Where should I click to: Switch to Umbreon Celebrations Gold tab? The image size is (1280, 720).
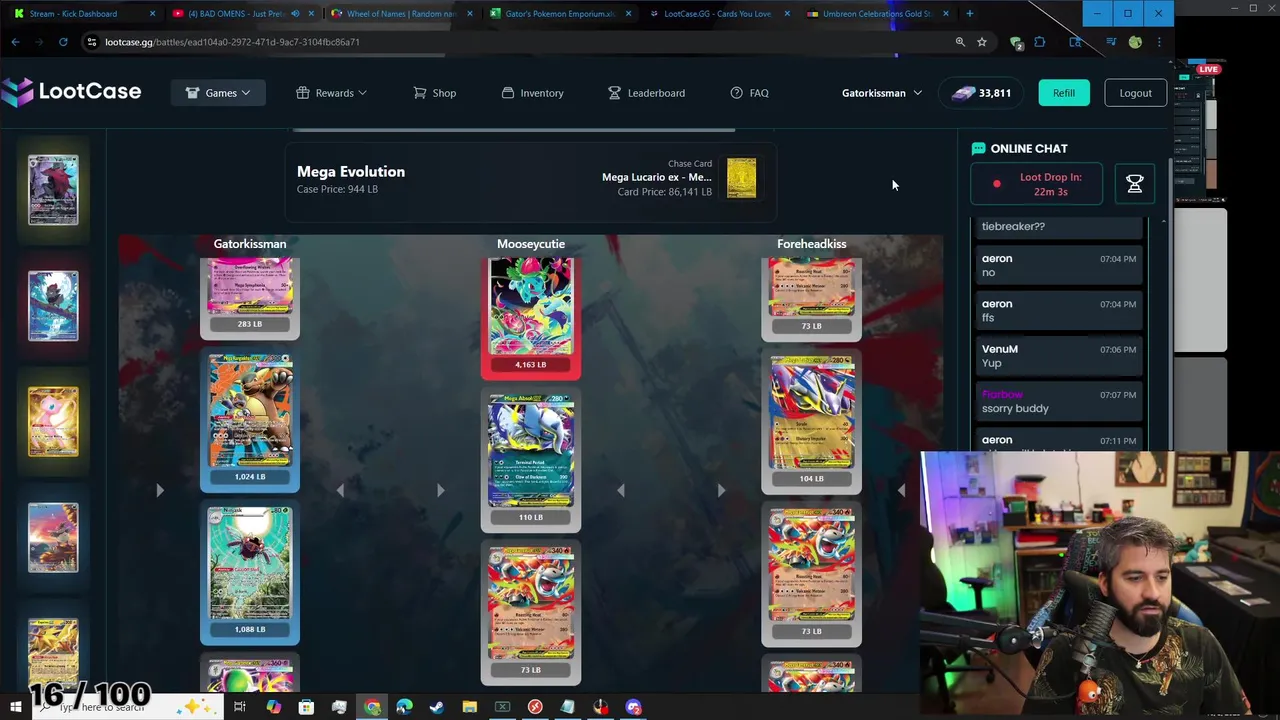[878, 13]
